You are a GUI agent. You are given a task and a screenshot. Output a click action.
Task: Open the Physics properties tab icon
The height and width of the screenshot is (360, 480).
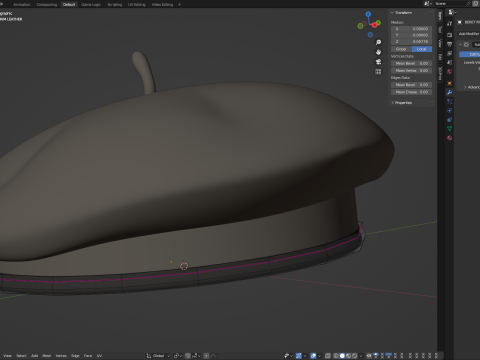(x=450, y=110)
